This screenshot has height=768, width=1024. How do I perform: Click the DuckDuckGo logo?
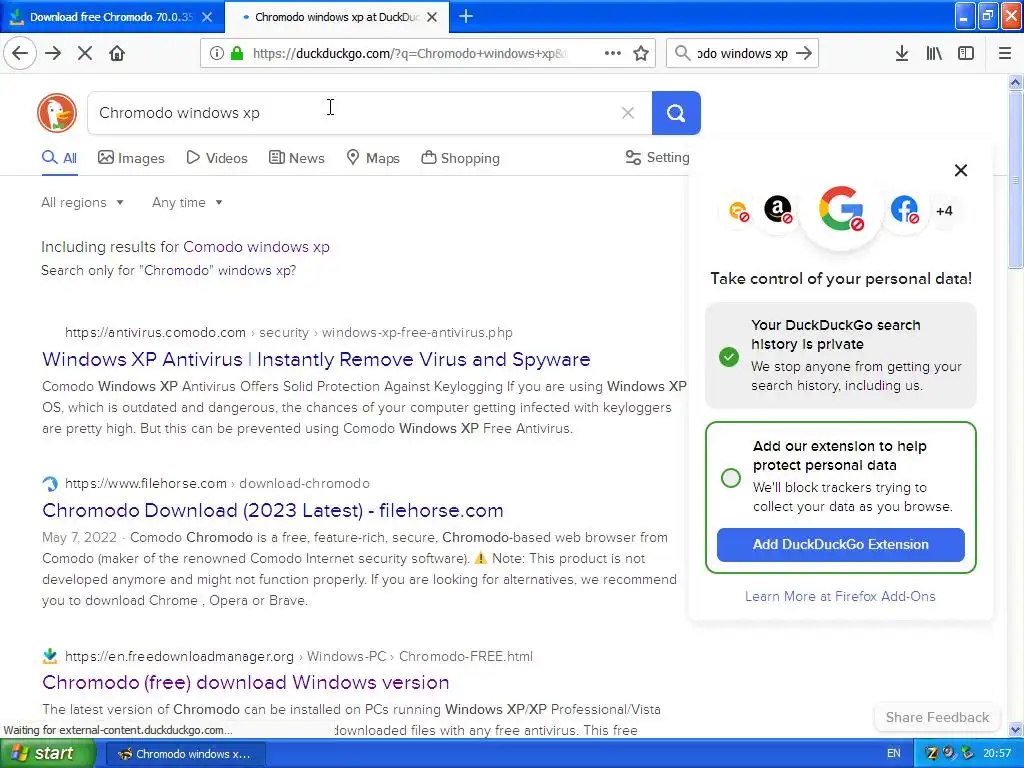57,113
